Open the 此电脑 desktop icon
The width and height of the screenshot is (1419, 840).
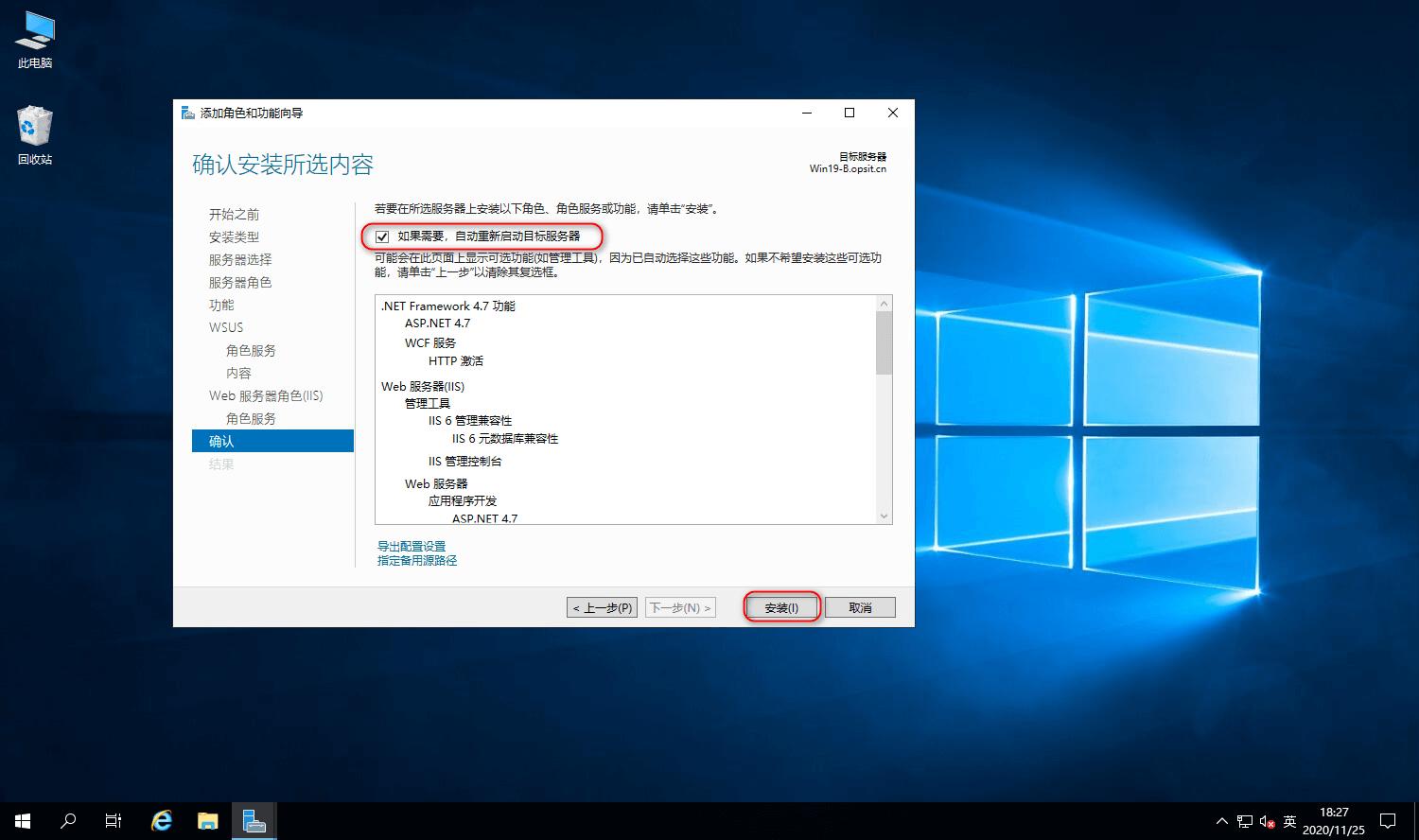coord(35,41)
